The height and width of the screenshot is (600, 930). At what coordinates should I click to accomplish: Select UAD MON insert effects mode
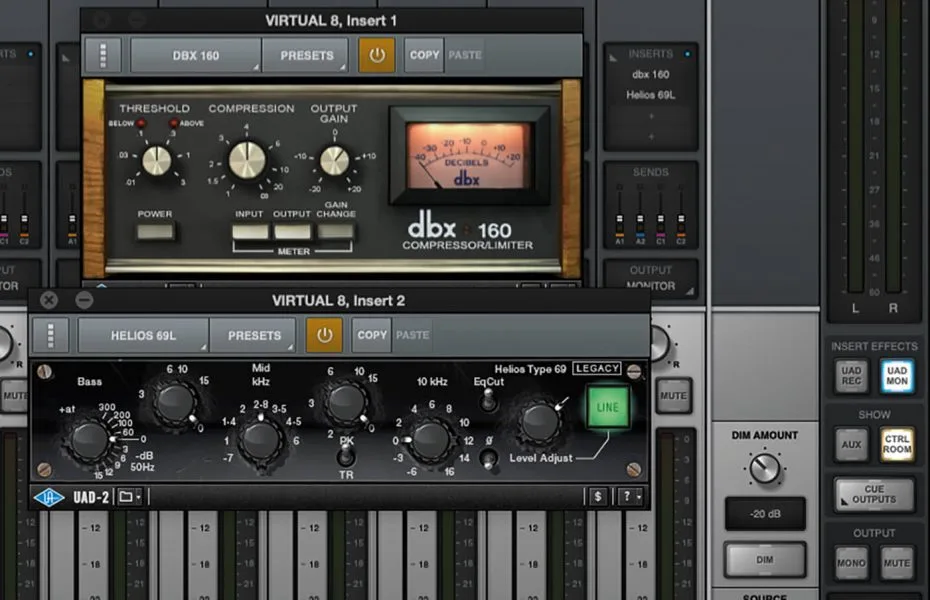[x=897, y=376]
